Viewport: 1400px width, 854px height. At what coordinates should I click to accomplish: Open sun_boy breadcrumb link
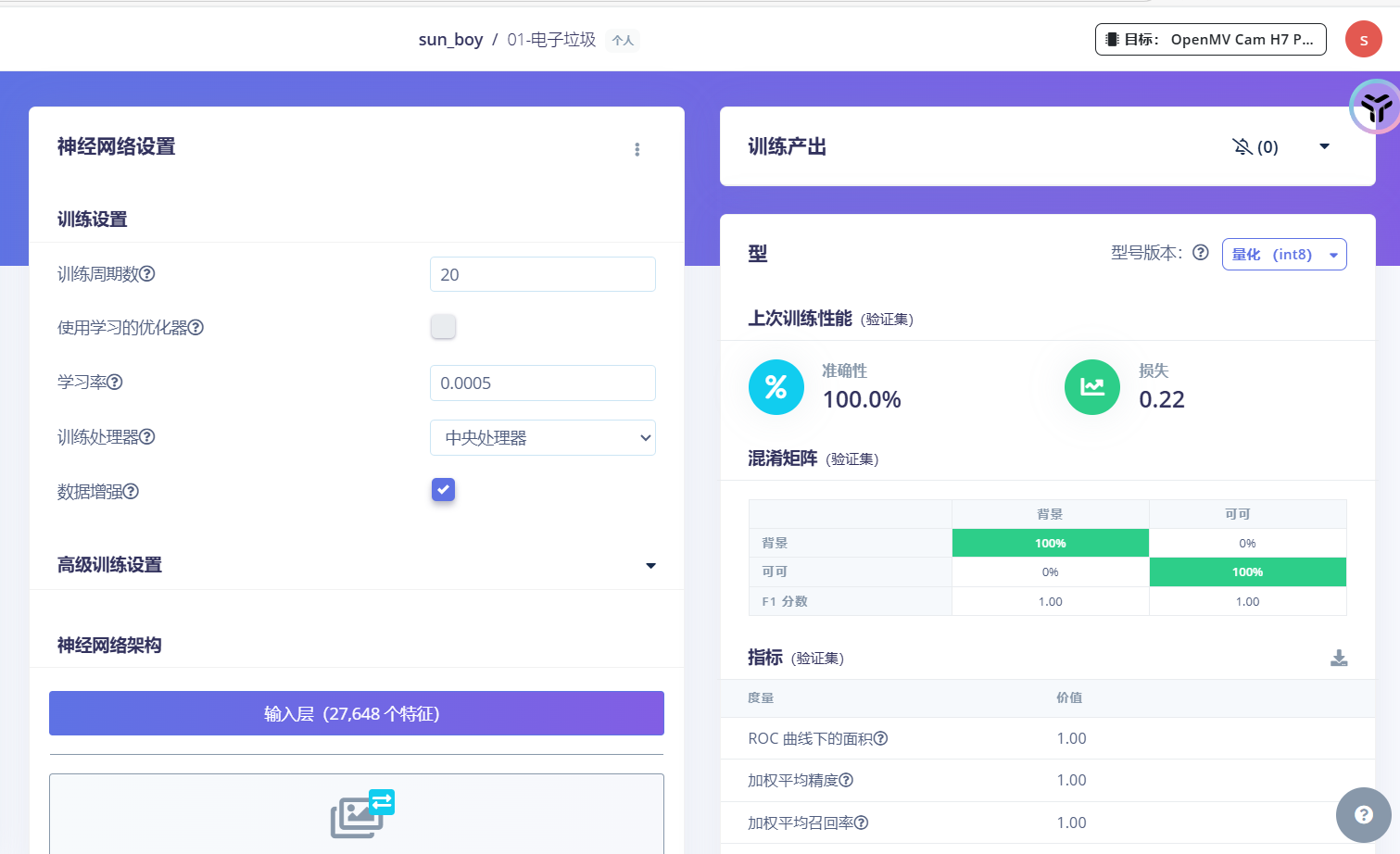click(450, 40)
